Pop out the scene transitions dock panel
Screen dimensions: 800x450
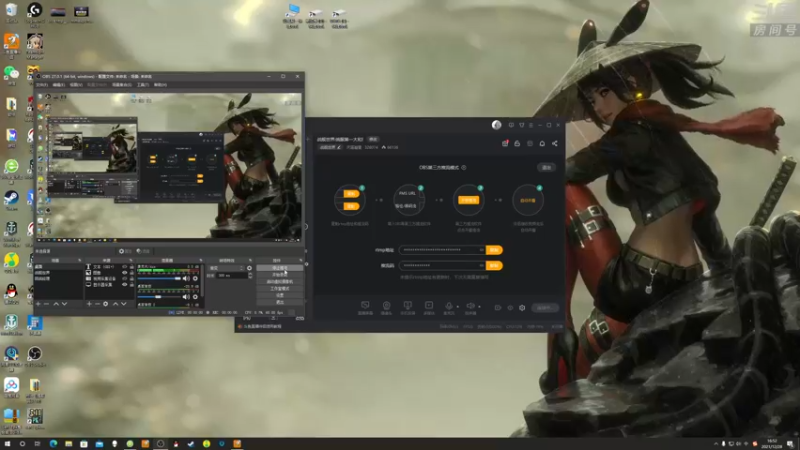coord(250,260)
